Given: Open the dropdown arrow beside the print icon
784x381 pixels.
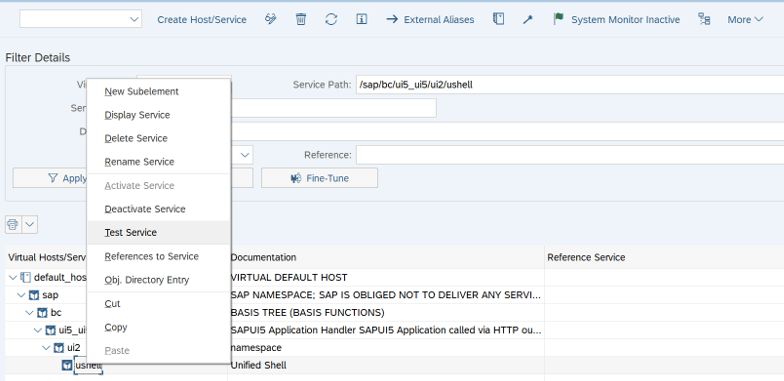Looking at the screenshot, I should [30, 224].
